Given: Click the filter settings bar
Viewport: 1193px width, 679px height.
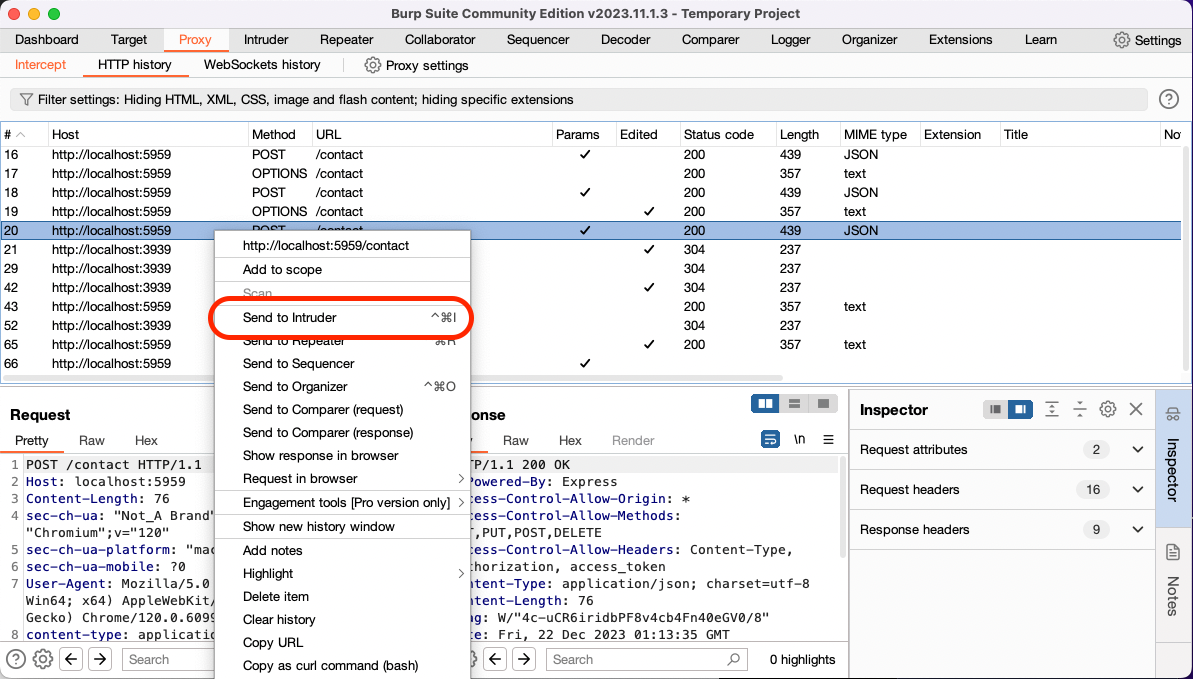Looking at the screenshot, I should click(578, 100).
